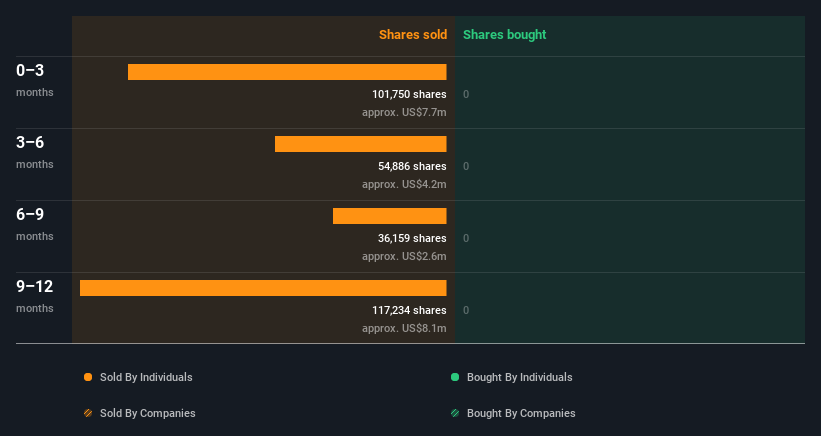Click the orange Sold By Individuals legend dot
821x436 pixels.
click(88, 377)
